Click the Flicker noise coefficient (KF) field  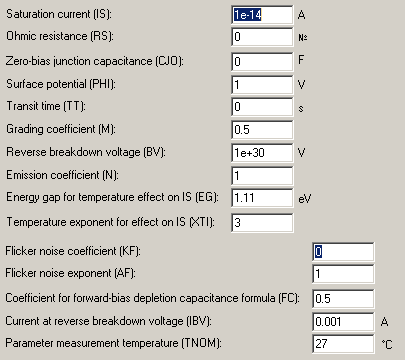click(x=343, y=252)
